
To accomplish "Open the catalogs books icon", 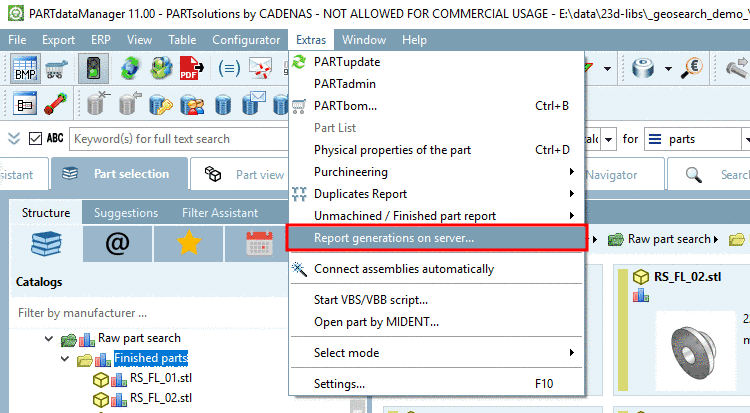I will click(x=47, y=245).
